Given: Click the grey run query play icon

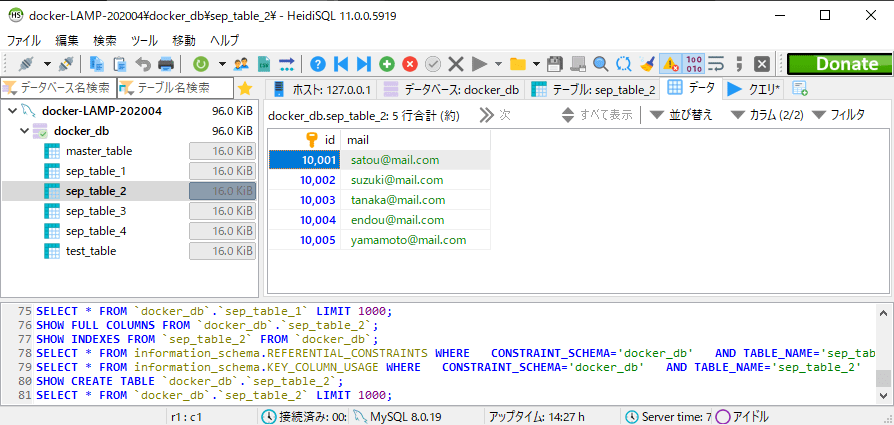Looking at the screenshot, I should pos(479,64).
